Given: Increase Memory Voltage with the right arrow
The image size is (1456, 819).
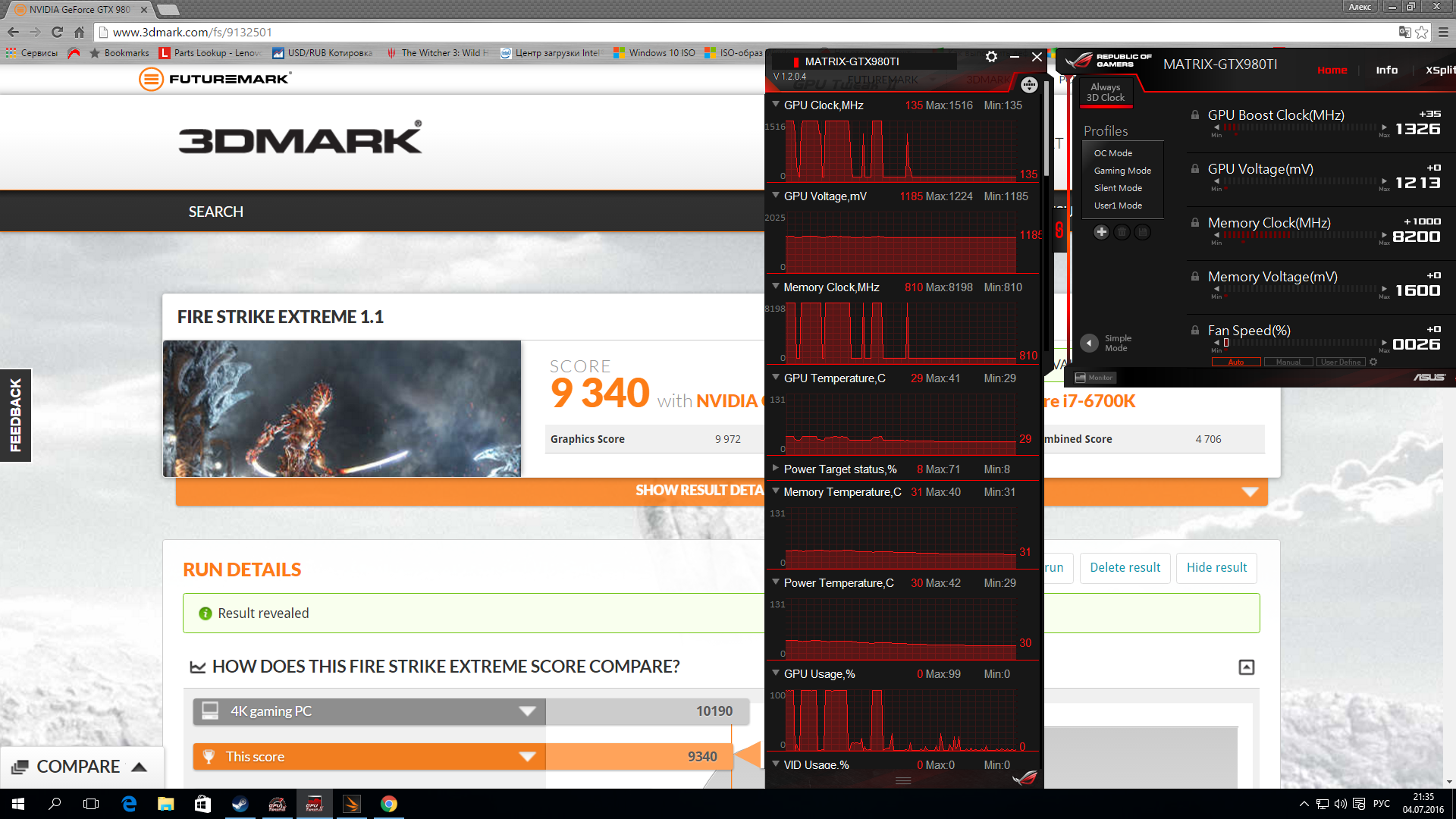Looking at the screenshot, I should click(1384, 289).
